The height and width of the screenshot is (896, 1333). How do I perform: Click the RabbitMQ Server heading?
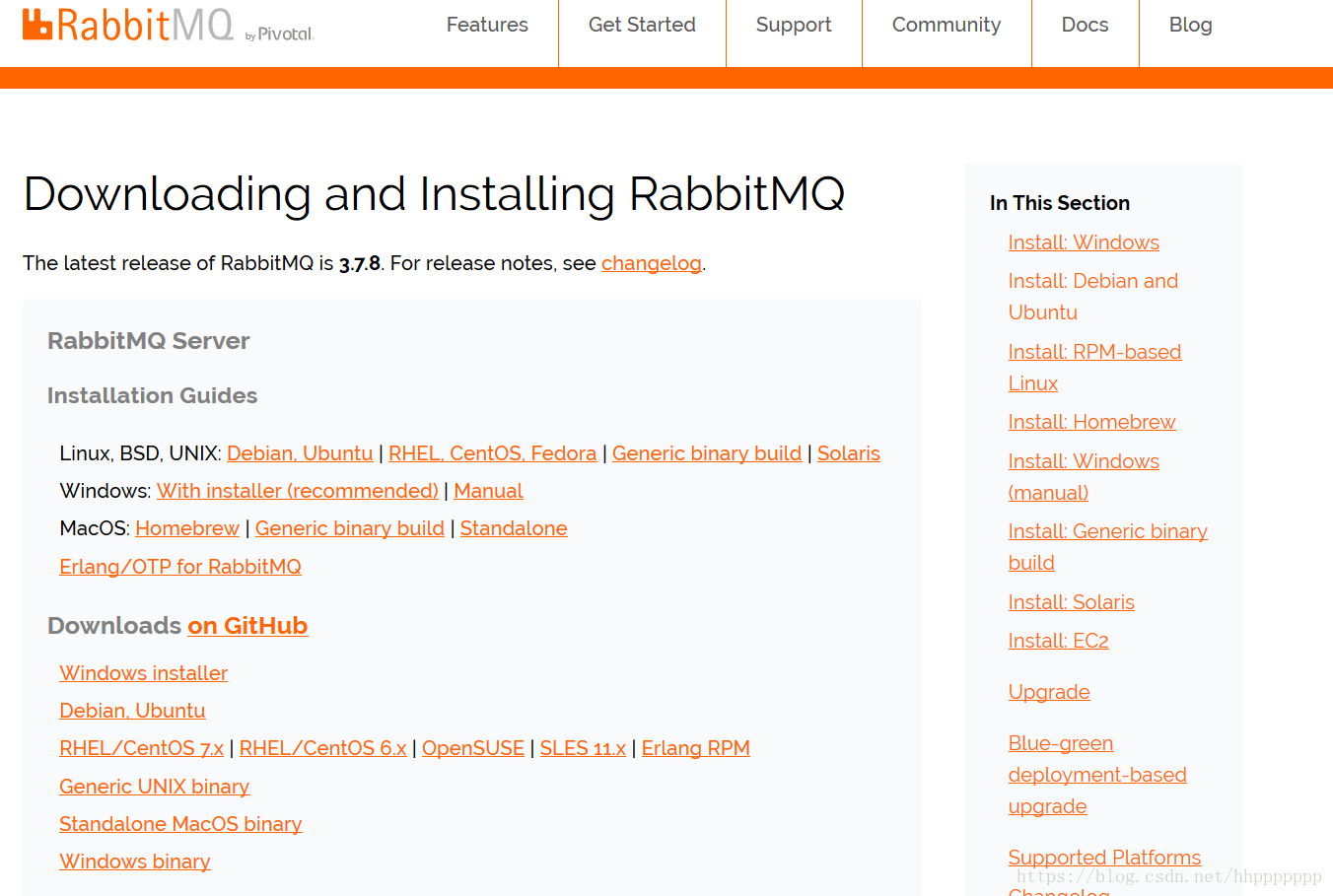click(149, 341)
